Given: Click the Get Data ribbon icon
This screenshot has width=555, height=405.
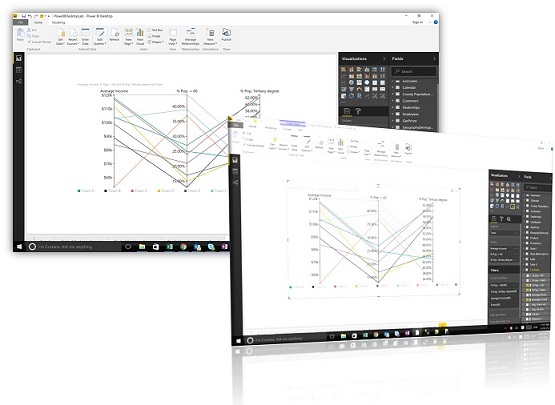Looking at the screenshot, I should click(x=61, y=37).
